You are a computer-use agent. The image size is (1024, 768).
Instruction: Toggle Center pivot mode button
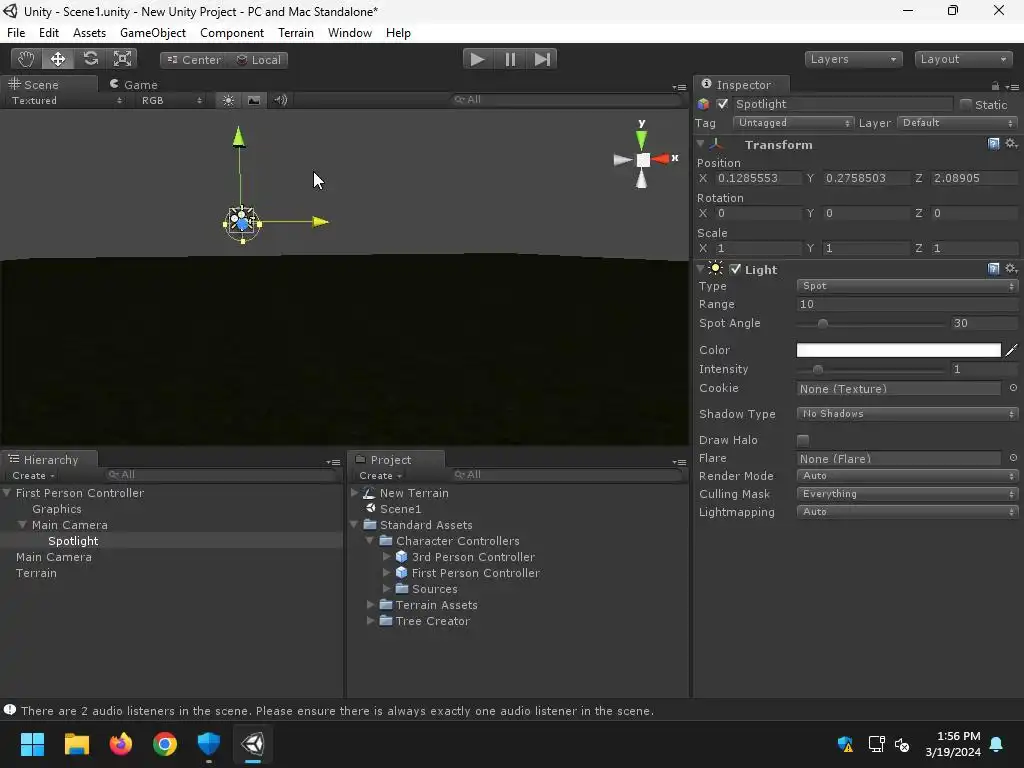194,59
